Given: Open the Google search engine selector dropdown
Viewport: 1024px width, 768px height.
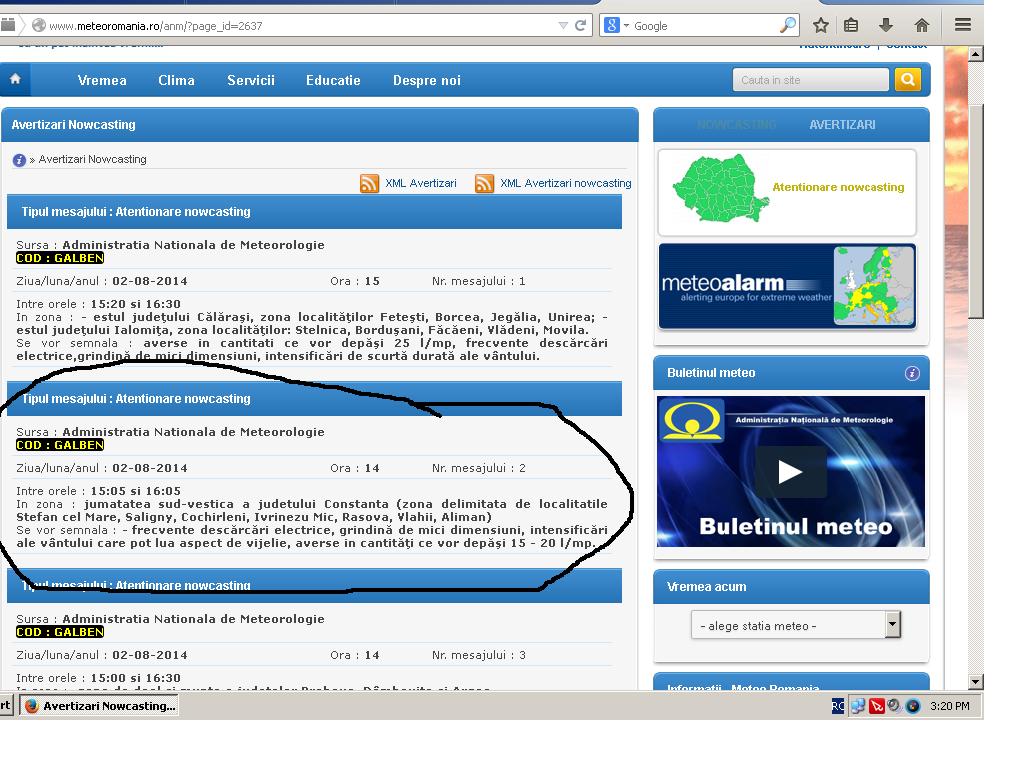Looking at the screenshot, I should (617, 26).
